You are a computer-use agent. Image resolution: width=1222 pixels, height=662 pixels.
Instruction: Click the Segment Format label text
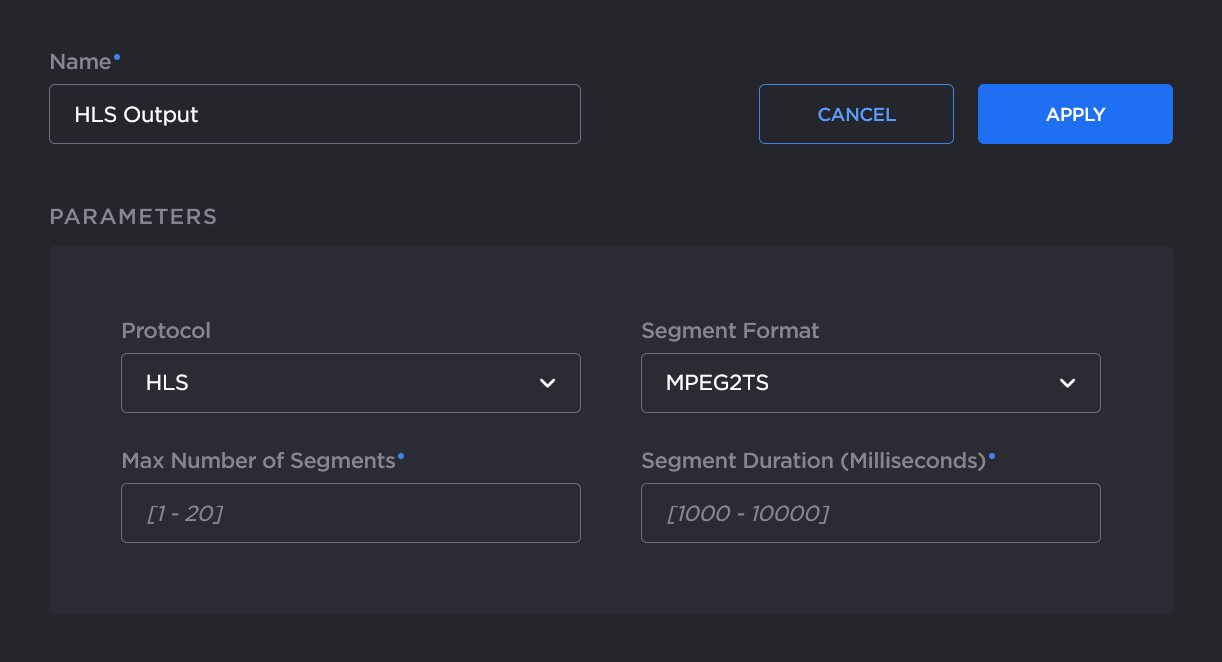730,331
